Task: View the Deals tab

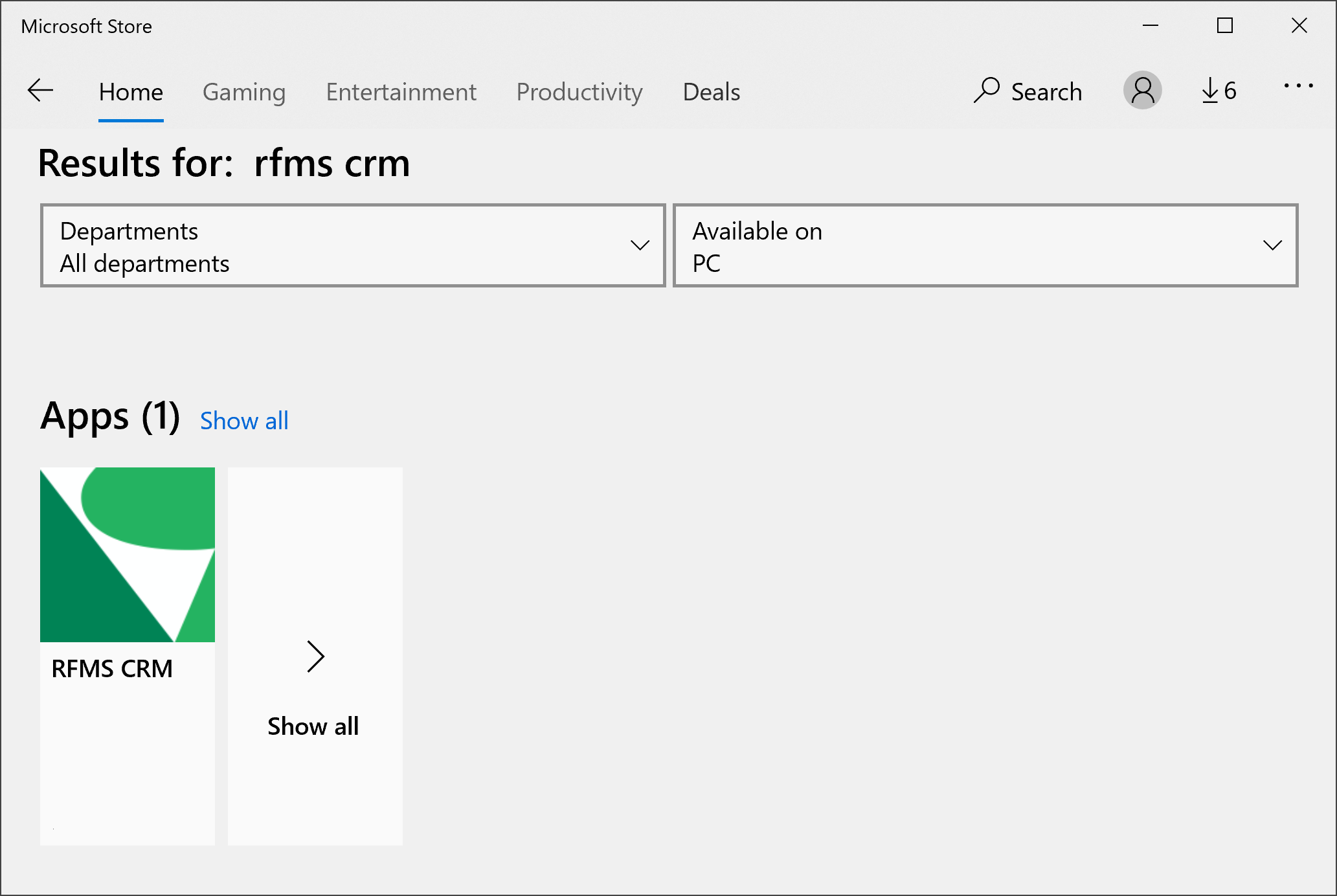Action: click(x=712, y=92)
